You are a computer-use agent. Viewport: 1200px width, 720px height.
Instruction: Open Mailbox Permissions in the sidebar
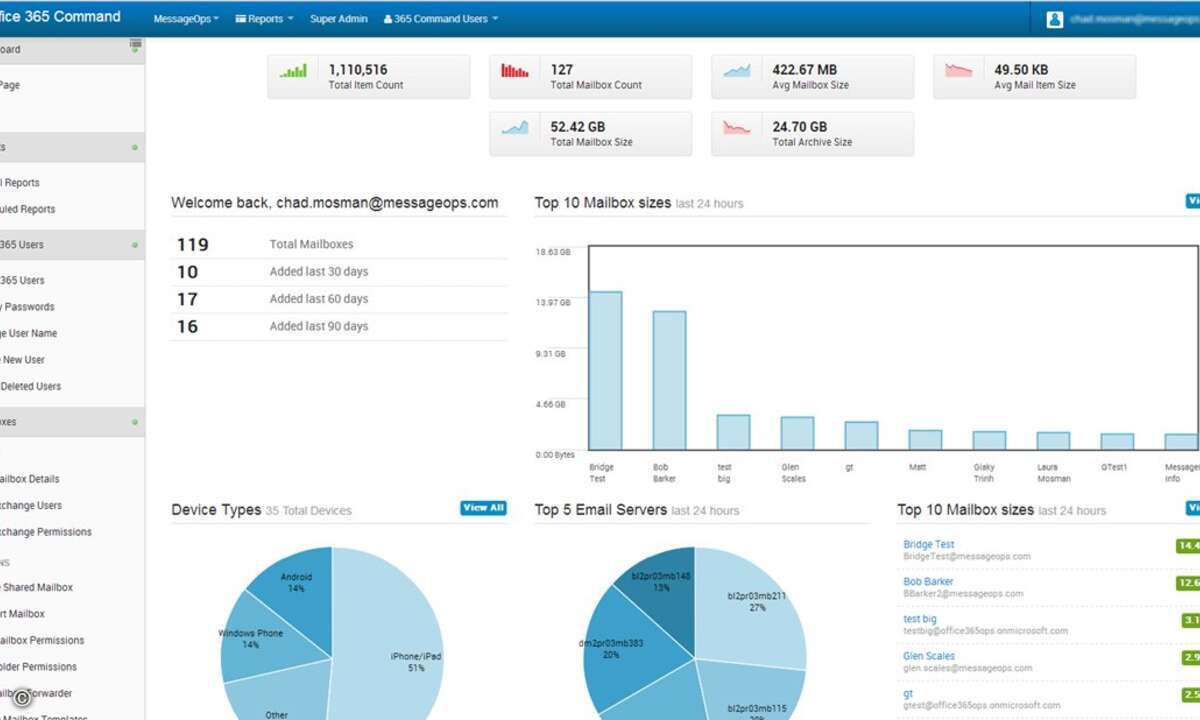42,640
